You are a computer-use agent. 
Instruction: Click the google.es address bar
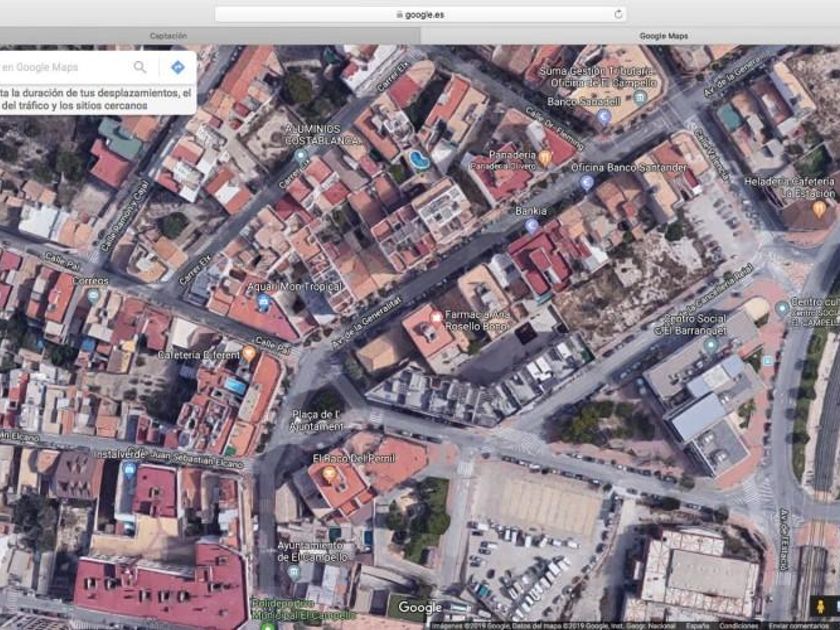pos(420,14)
